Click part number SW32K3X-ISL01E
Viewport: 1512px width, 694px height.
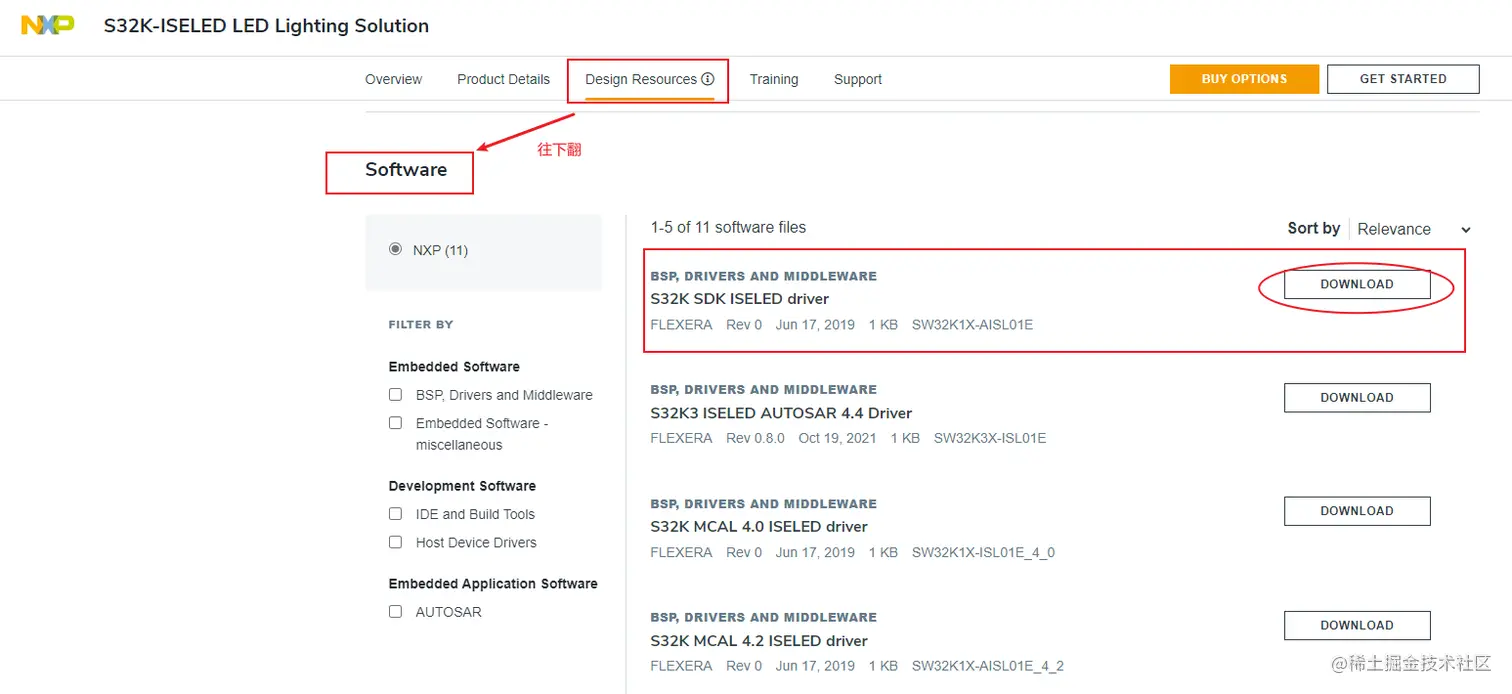(990, 438)
